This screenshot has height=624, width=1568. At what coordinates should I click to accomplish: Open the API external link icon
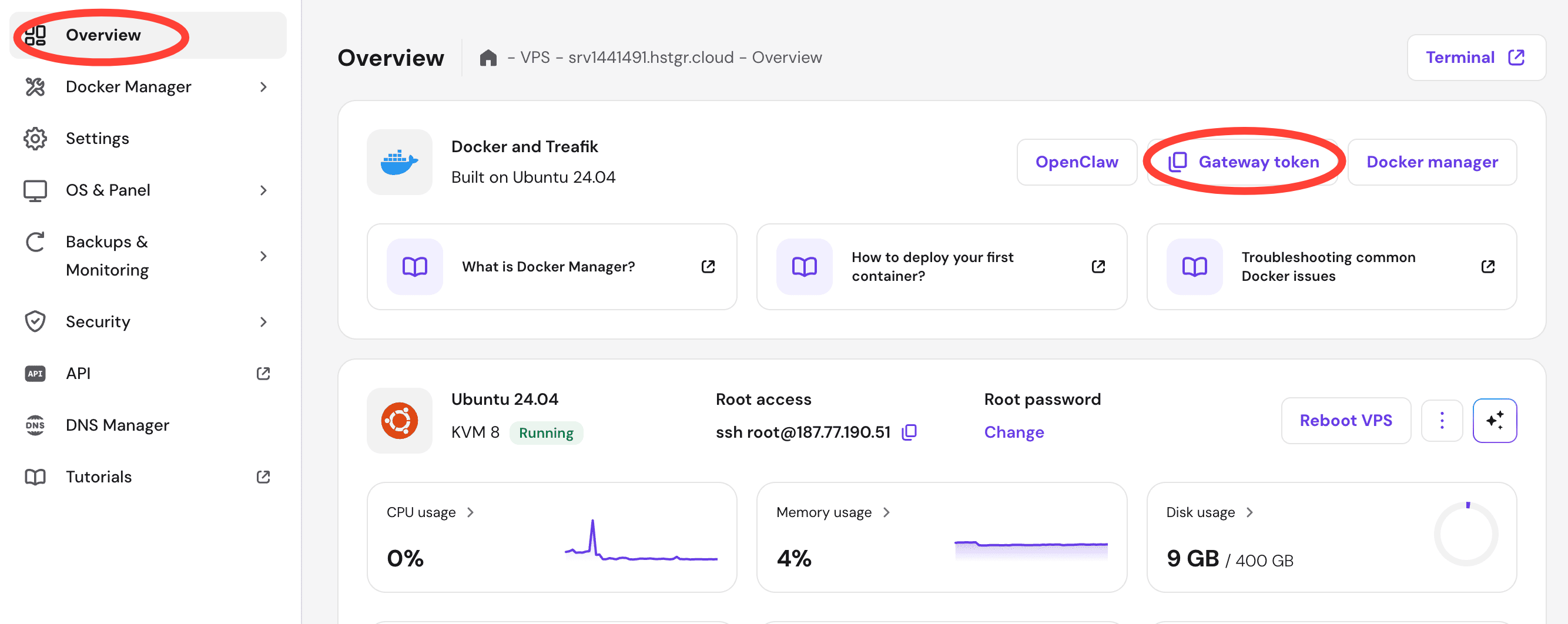click(263, 373)
